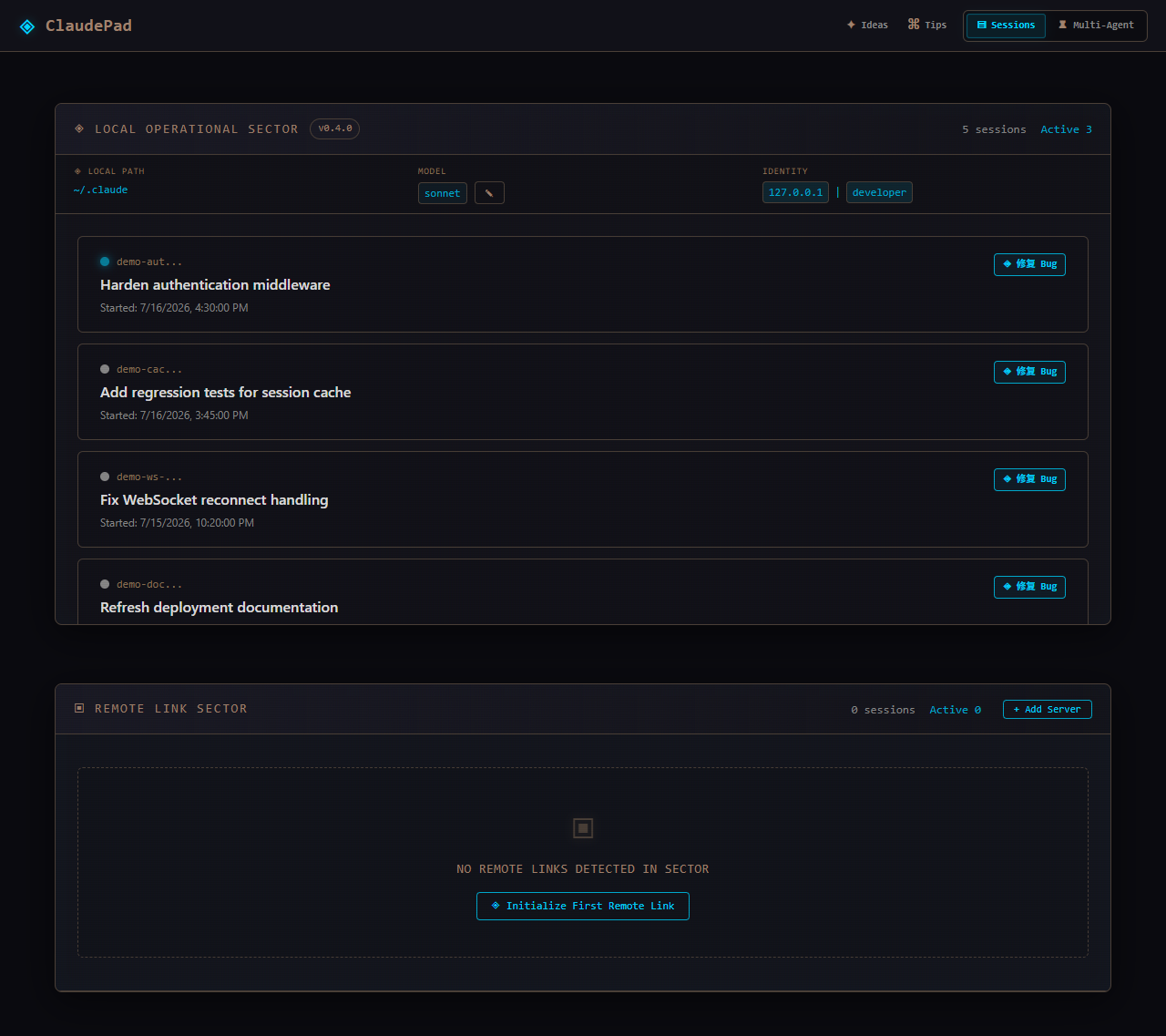The width and height of the screenshot is (1166, 1036).
Task: Click the Active 3 counter in Local sector
Action: point(1066,129)
